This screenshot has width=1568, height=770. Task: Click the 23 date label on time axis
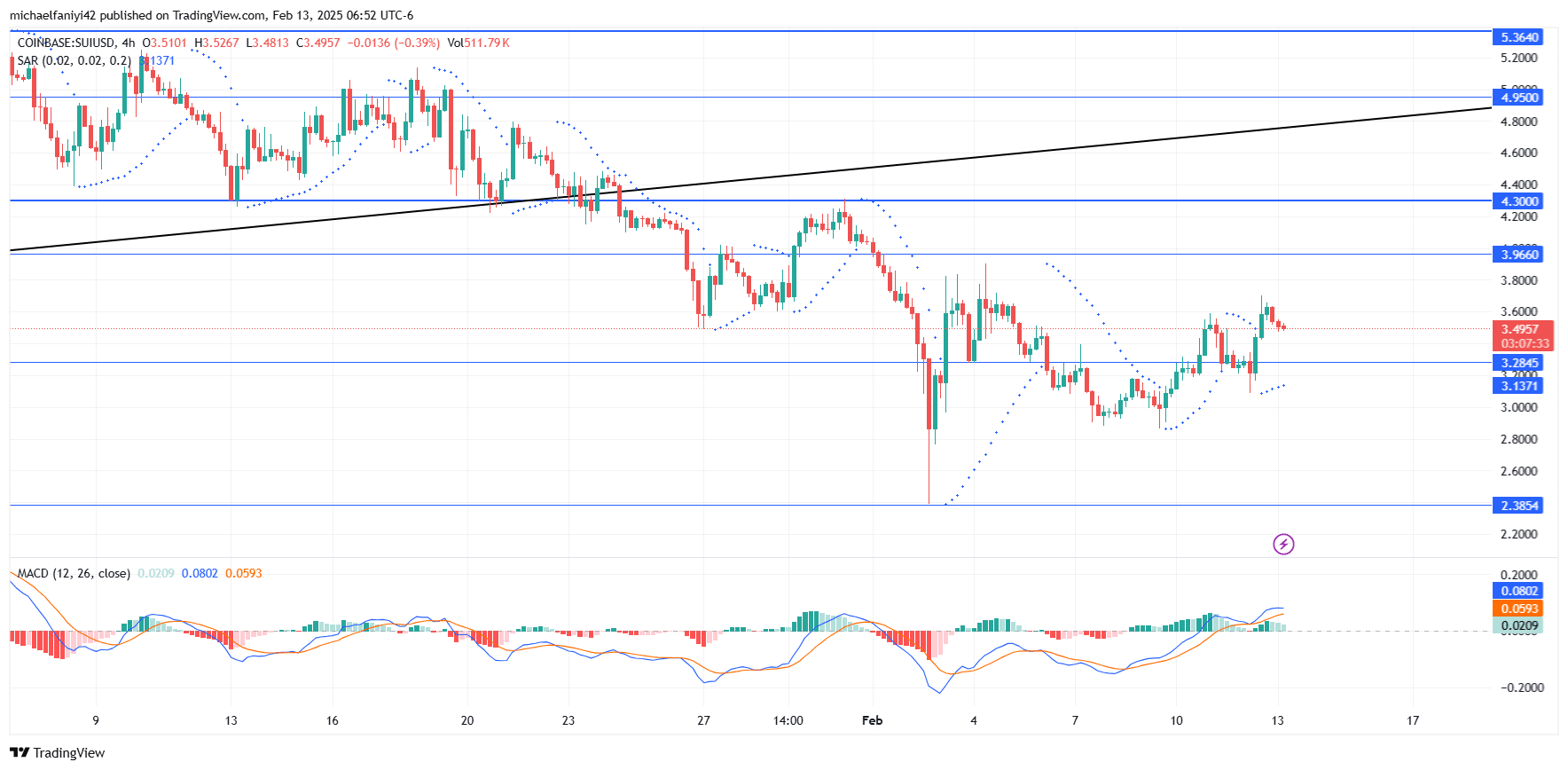click(x=568, y=720)
